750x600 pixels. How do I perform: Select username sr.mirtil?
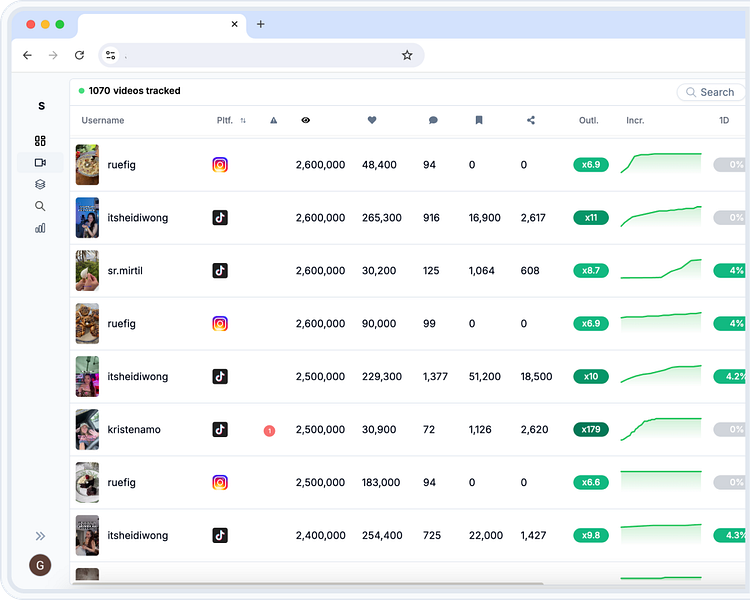(x=125, y=271)
